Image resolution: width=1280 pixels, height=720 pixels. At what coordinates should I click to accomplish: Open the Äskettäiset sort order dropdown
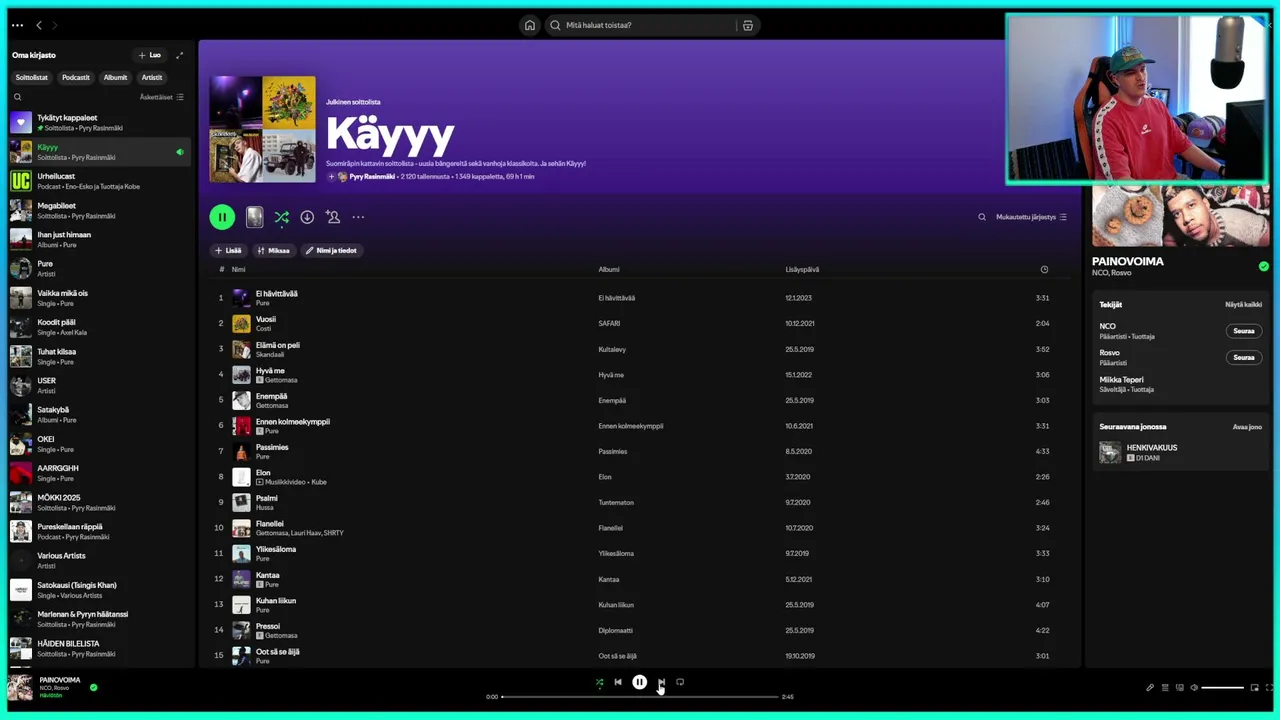(x=162, y=97)
